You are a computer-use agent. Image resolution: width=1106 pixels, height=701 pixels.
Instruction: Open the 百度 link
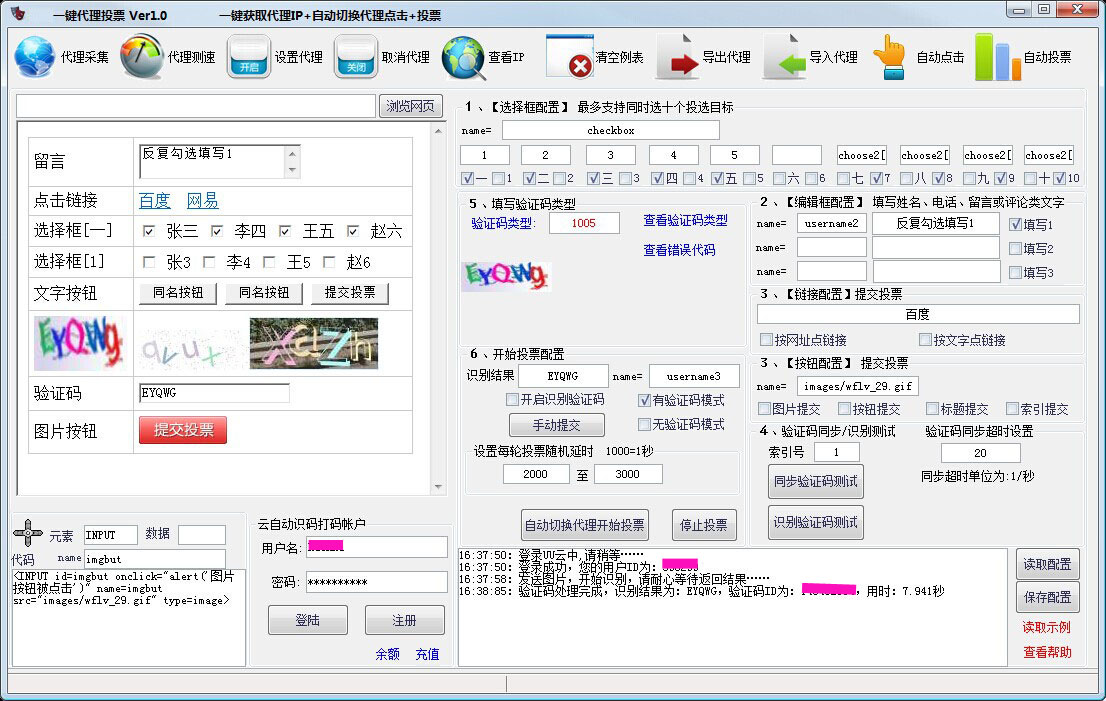coord(154,200)
